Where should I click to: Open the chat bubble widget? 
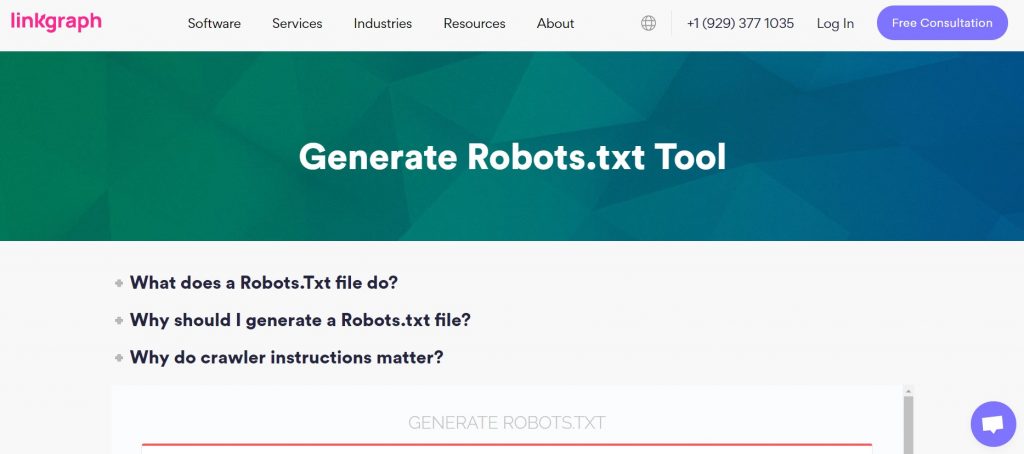(x=992, y=424)
